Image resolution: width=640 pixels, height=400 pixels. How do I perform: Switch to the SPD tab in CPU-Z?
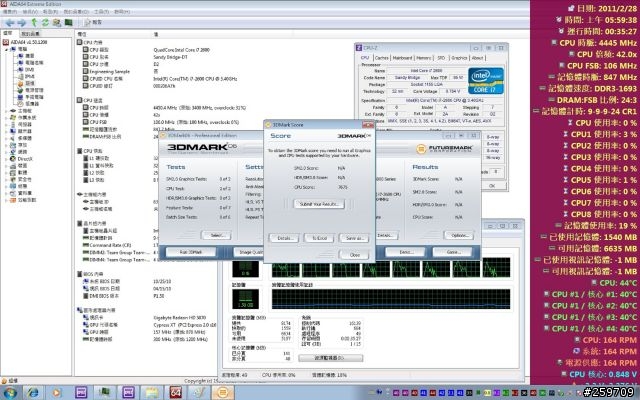[441, 58]
